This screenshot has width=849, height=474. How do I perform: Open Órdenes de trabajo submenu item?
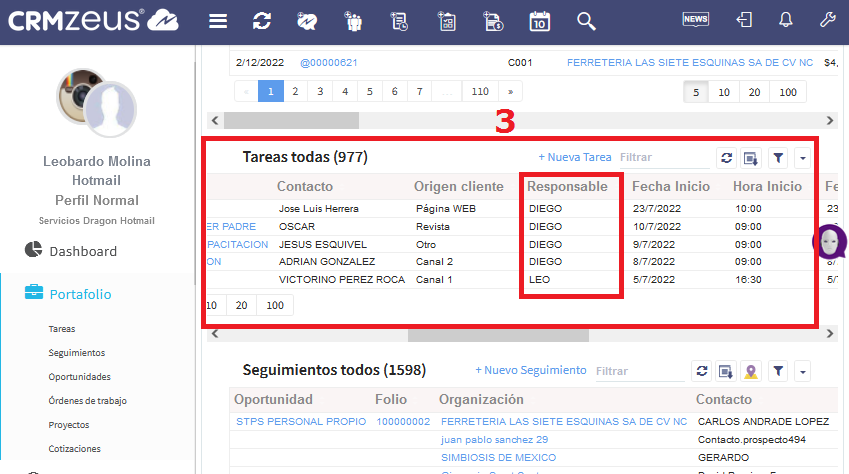pos(87,401)
